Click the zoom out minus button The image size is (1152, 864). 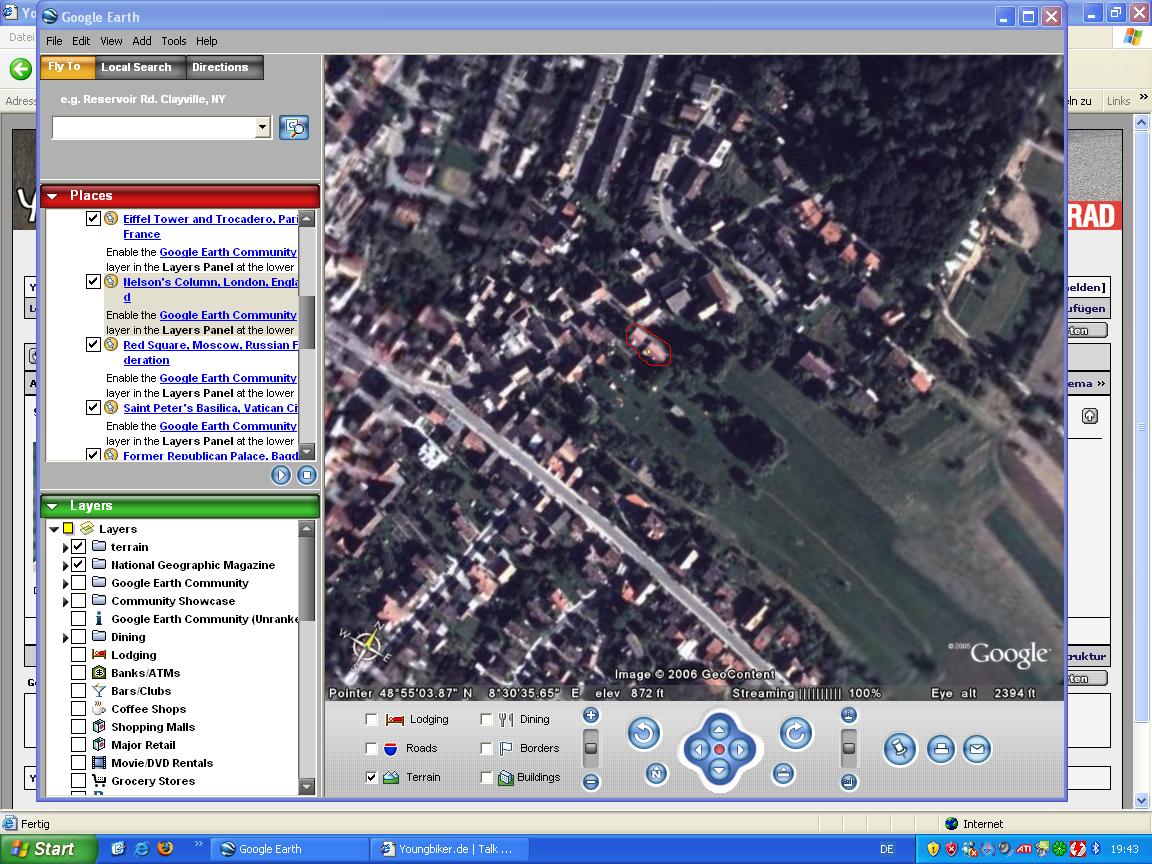click(591, 782)
